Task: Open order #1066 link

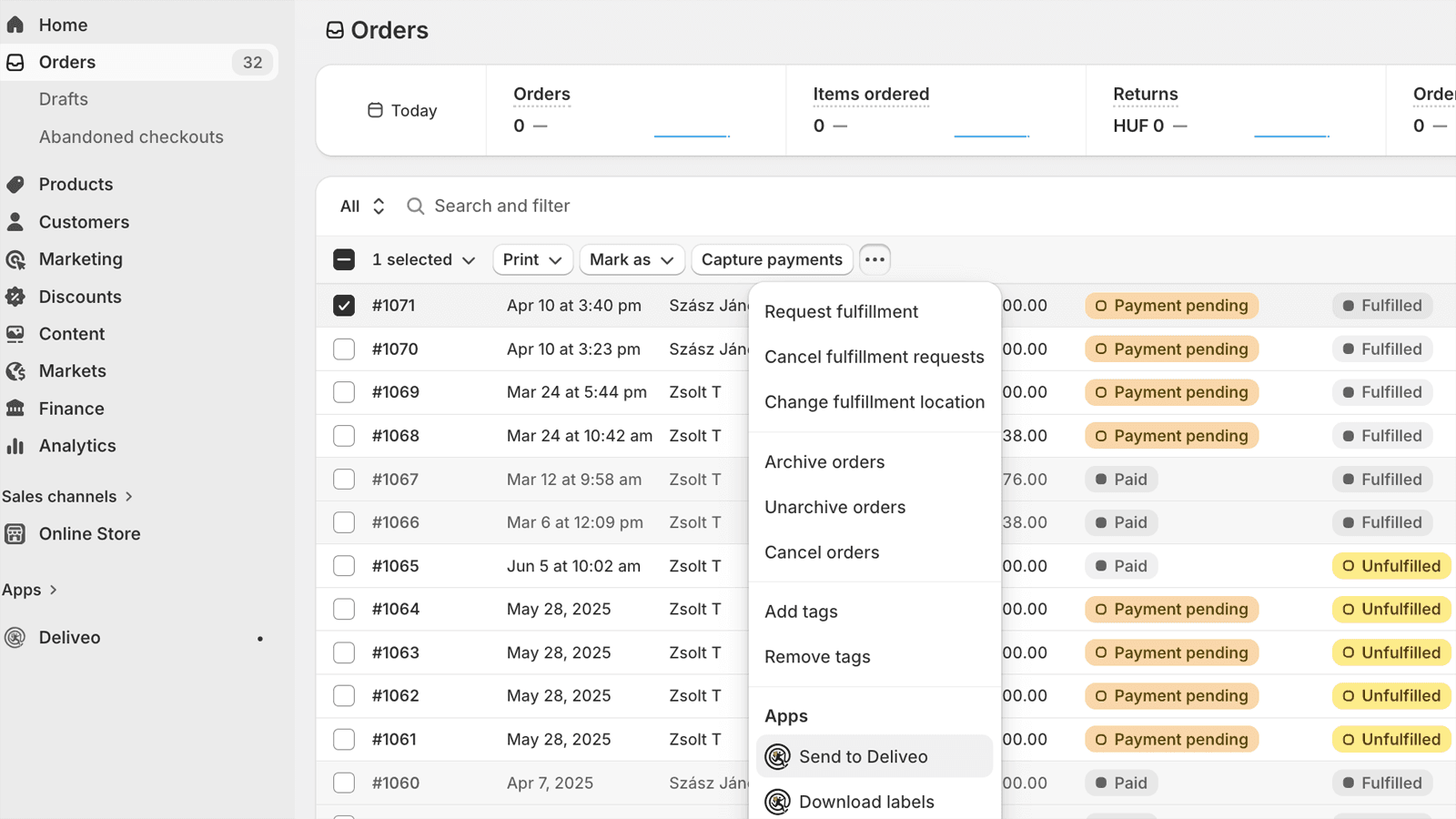Action: (396, 522)
